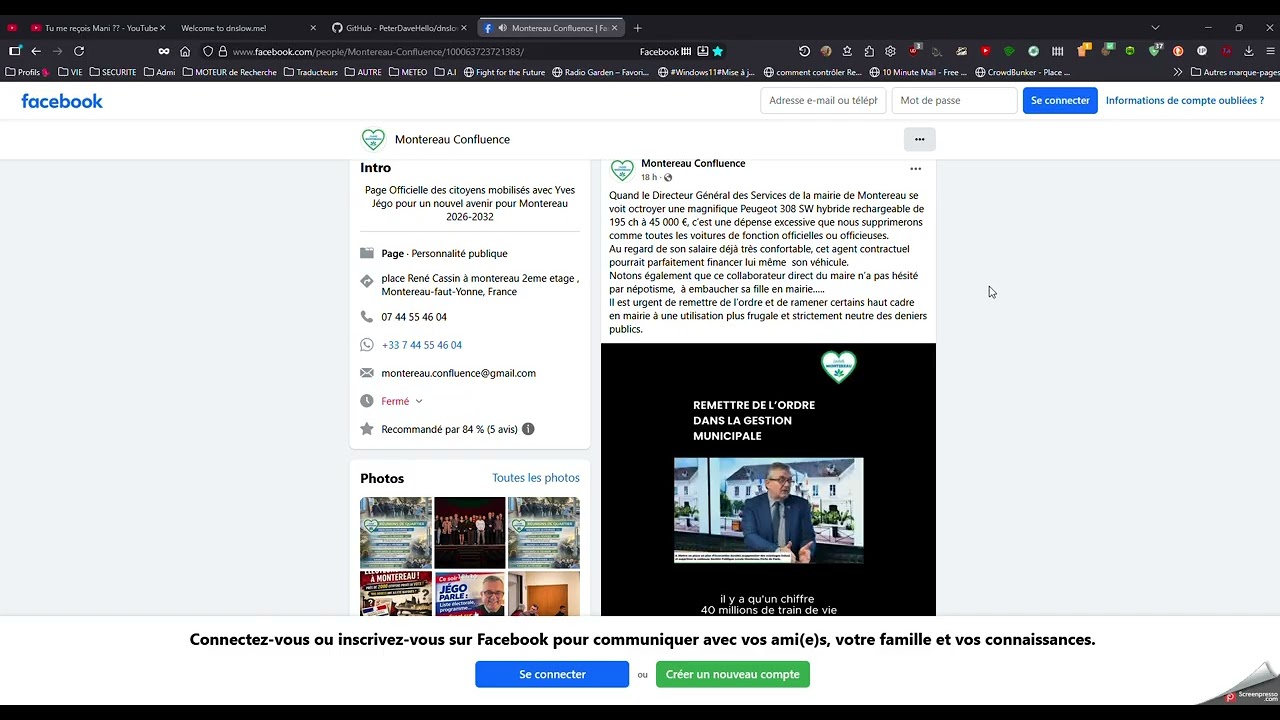Viewport: 1280px width, 720px height.
Task: Expand the Fermé opening hours
Action: (x=402, y=401)
